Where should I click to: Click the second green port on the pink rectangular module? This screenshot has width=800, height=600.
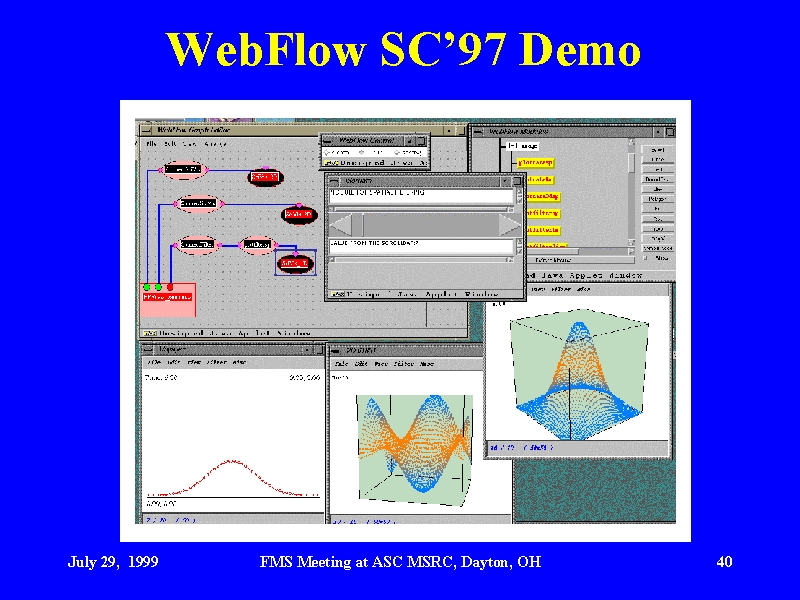click(159, 287)
